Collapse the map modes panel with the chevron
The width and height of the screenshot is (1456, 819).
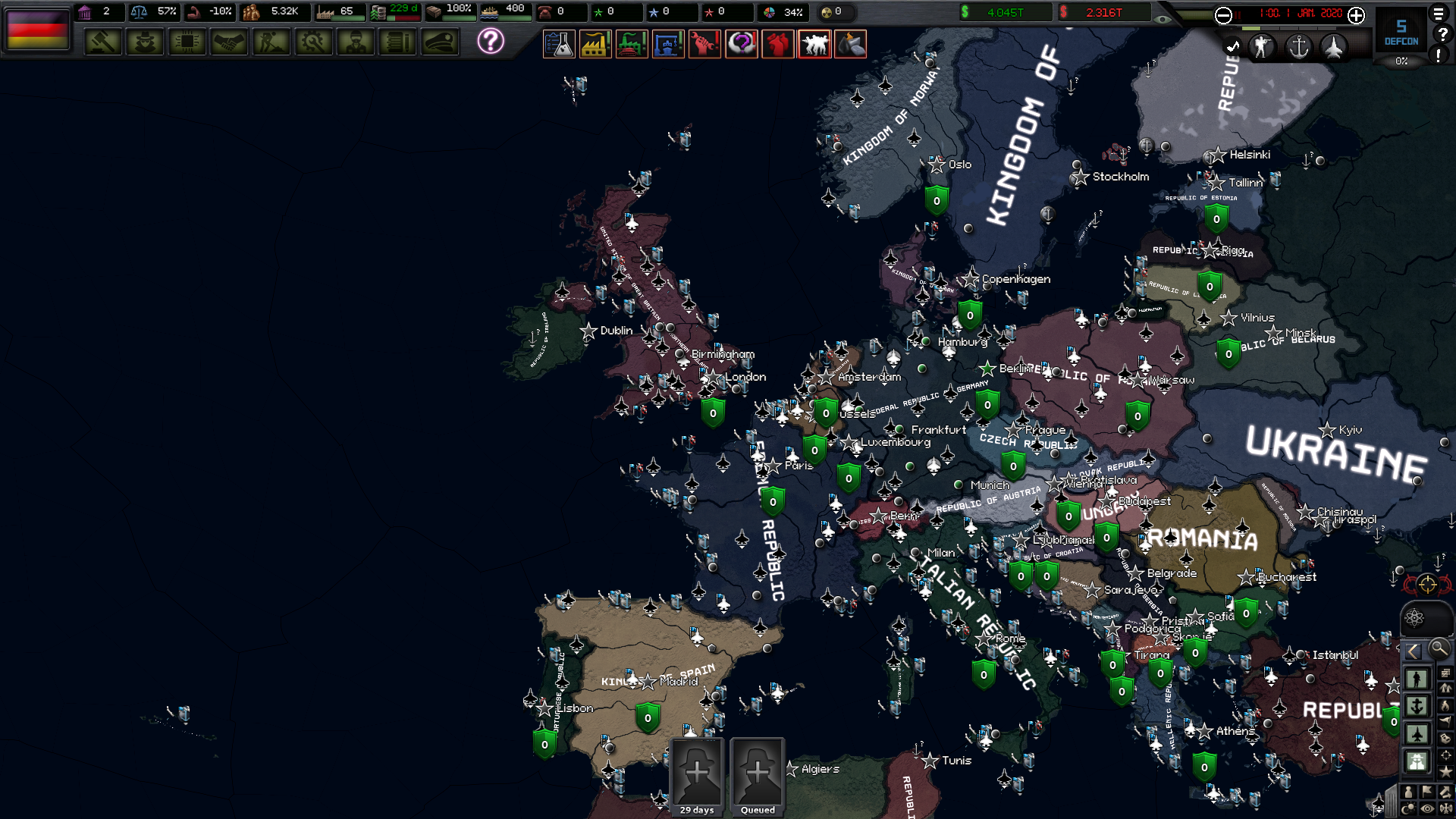pos(1413,651)
